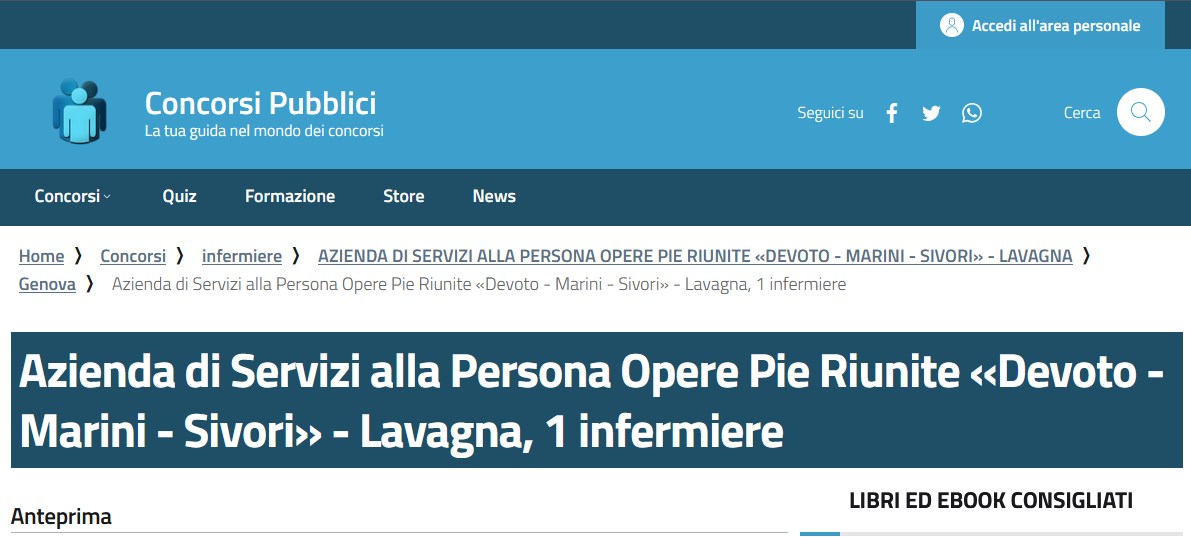Click the Concorsi Pubblici people logo
The height and width of the screenshot is (537, 1191).
pos(79,110)
